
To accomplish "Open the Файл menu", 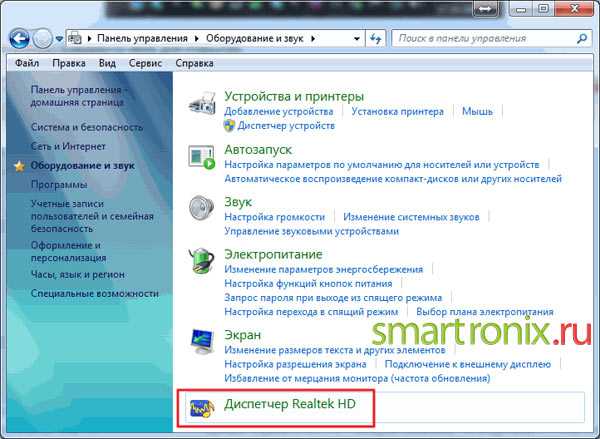I will [27, 63].
